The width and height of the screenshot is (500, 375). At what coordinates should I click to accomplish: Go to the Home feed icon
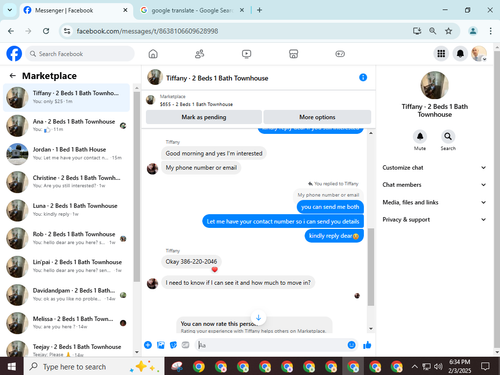click(153, 54)
